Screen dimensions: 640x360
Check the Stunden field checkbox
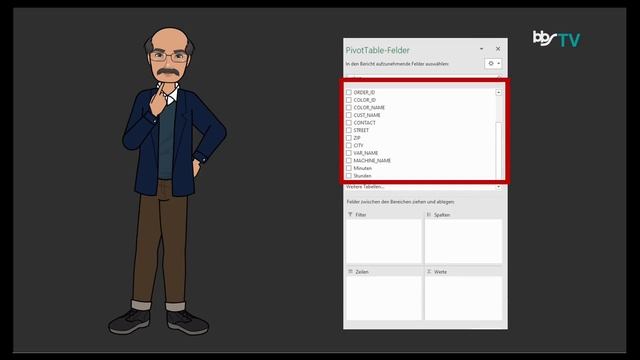(x=349, y=176)
